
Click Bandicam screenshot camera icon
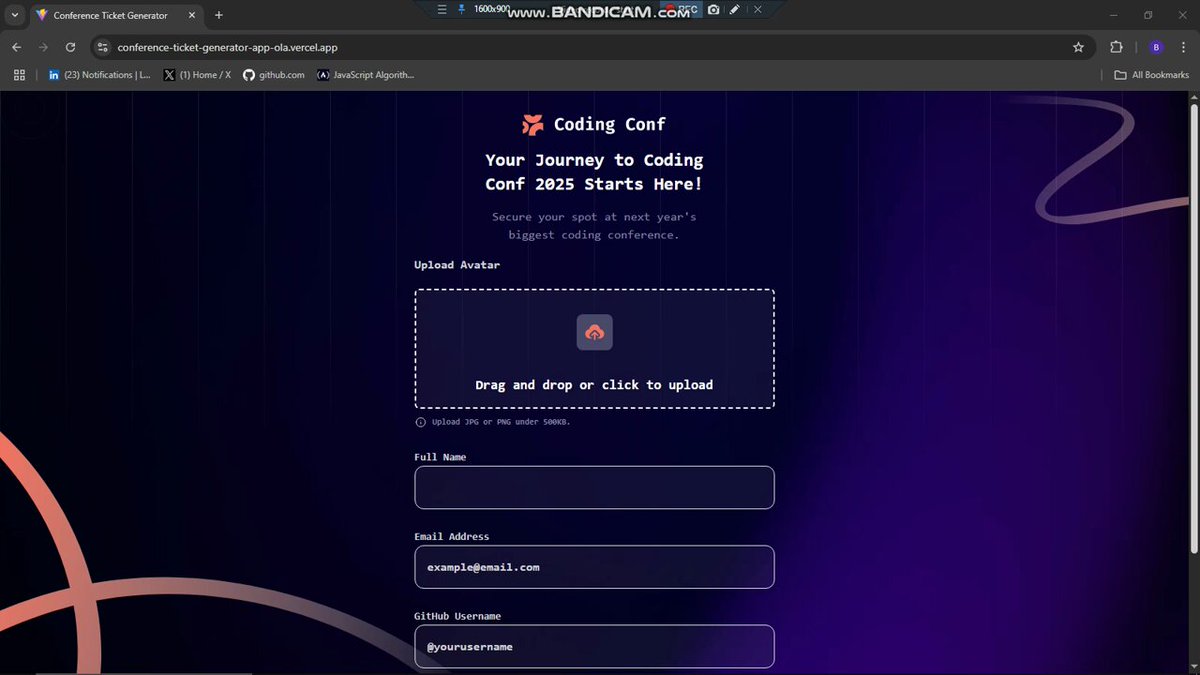pyautogui.click(x=713, y=9)
